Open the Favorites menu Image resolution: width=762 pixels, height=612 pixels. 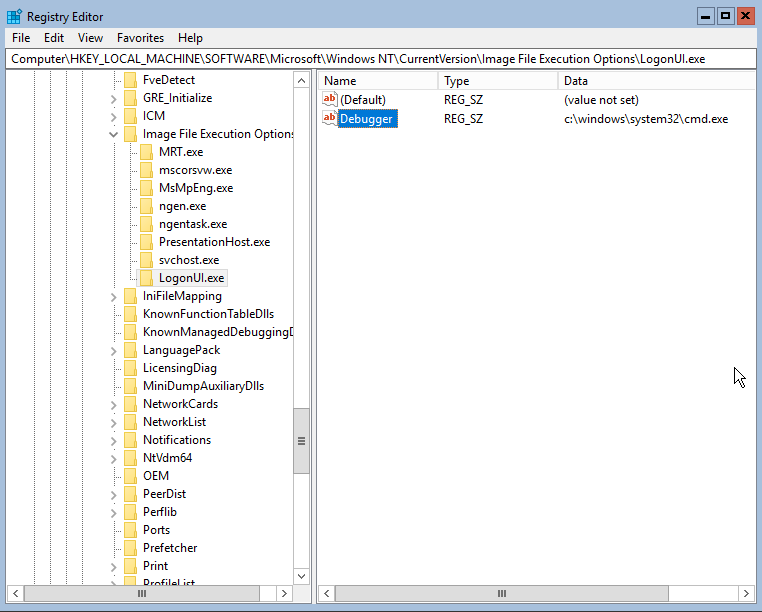tap(140, 38)
